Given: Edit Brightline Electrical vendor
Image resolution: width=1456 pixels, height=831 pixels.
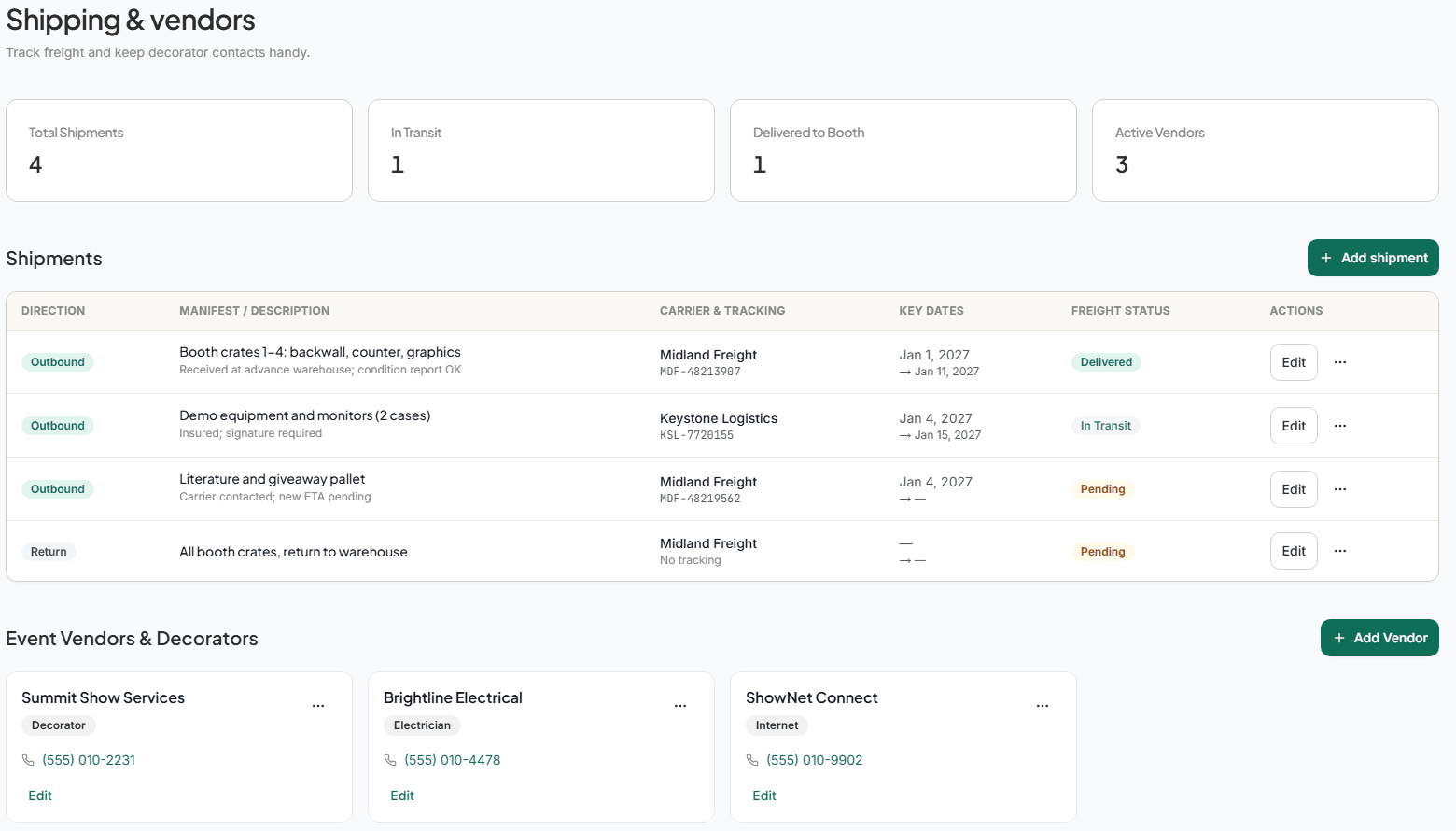Looking at the screenshot, I should pyautogui.click(x=402, y=796).
